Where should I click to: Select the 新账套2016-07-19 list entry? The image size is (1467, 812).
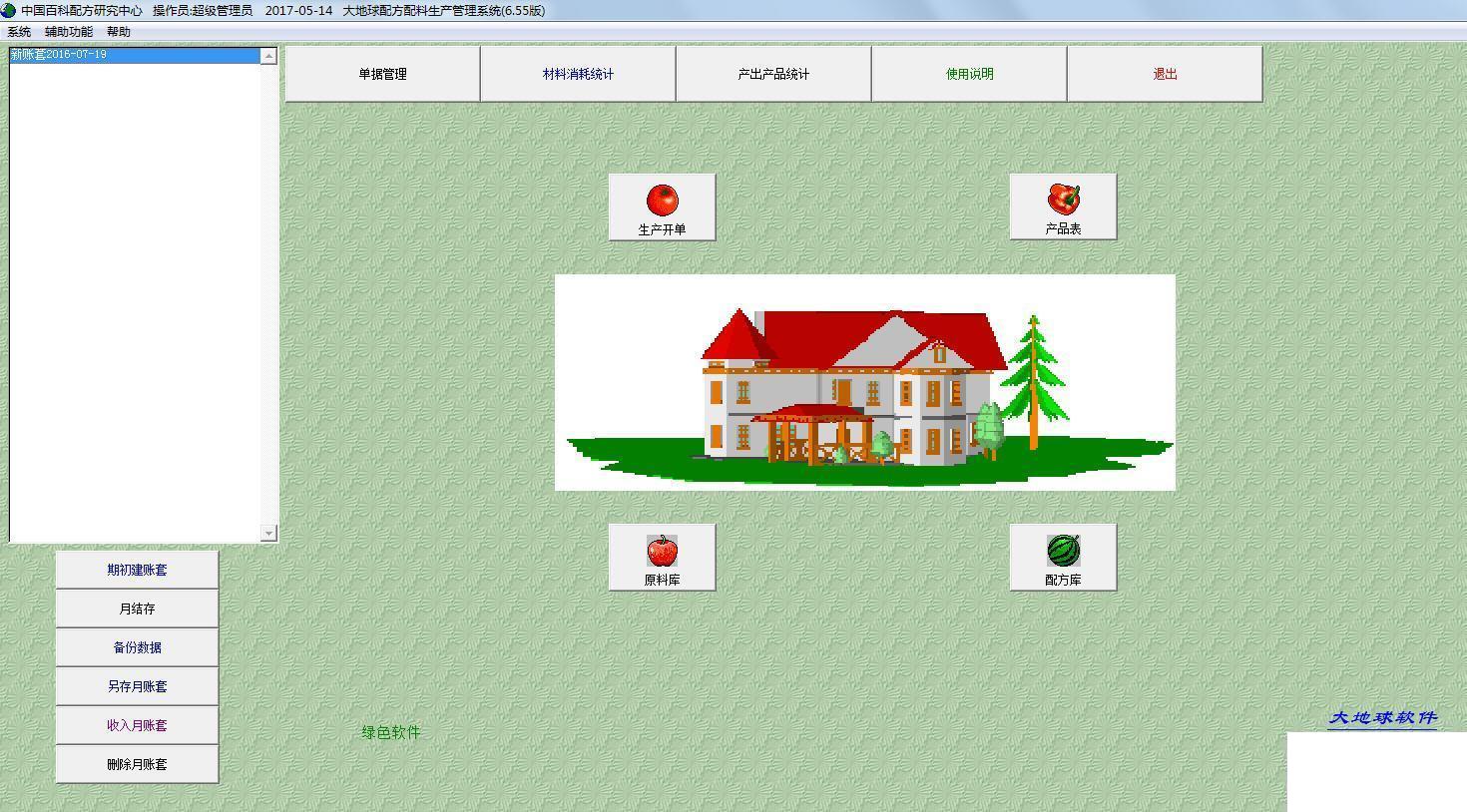135,55
